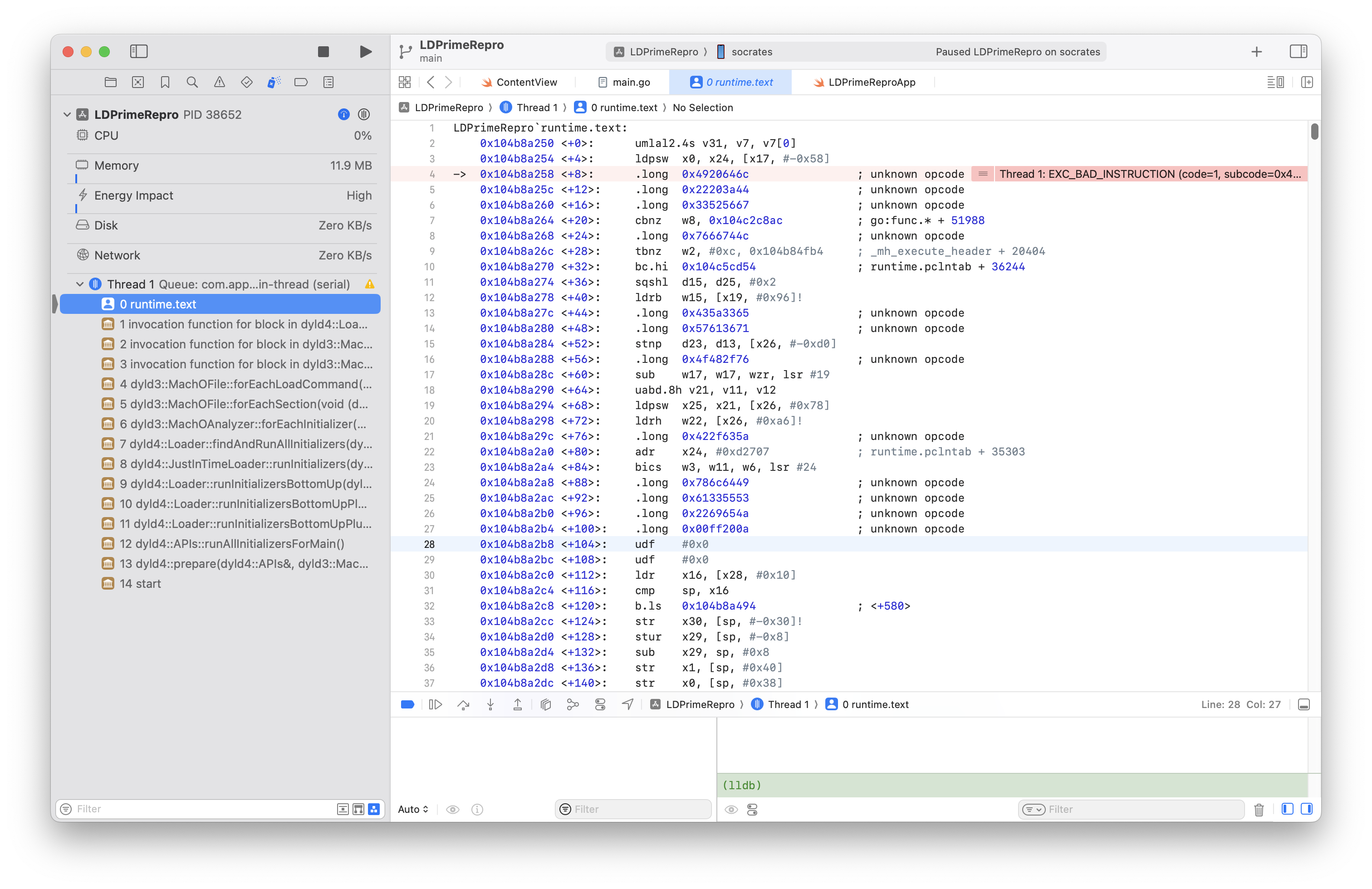Click the Quick Look eye in console area

click(x=731, y=809)
